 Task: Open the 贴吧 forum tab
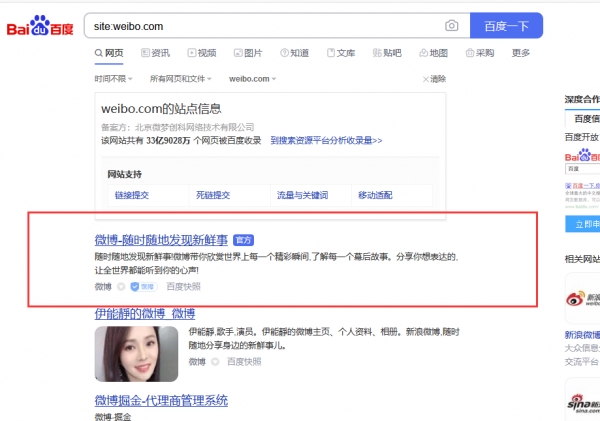[386, 53]
